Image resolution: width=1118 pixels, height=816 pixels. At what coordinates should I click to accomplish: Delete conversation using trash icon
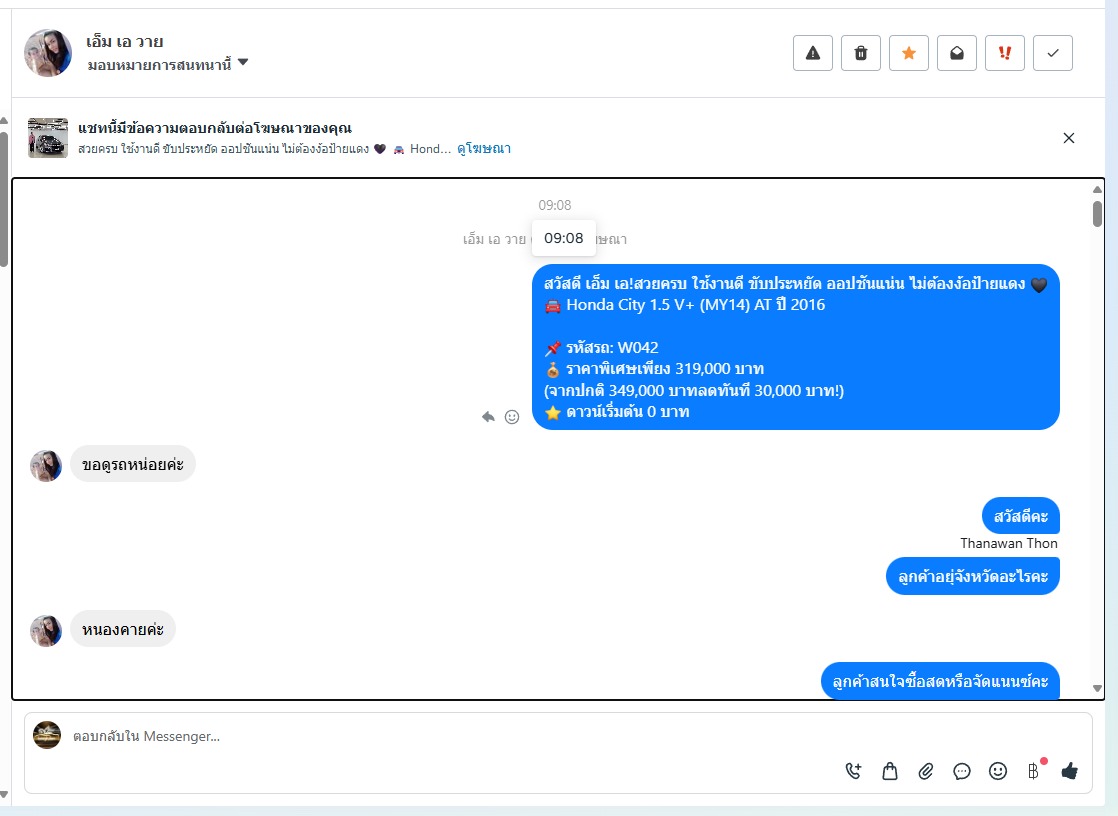coord(861,53)
